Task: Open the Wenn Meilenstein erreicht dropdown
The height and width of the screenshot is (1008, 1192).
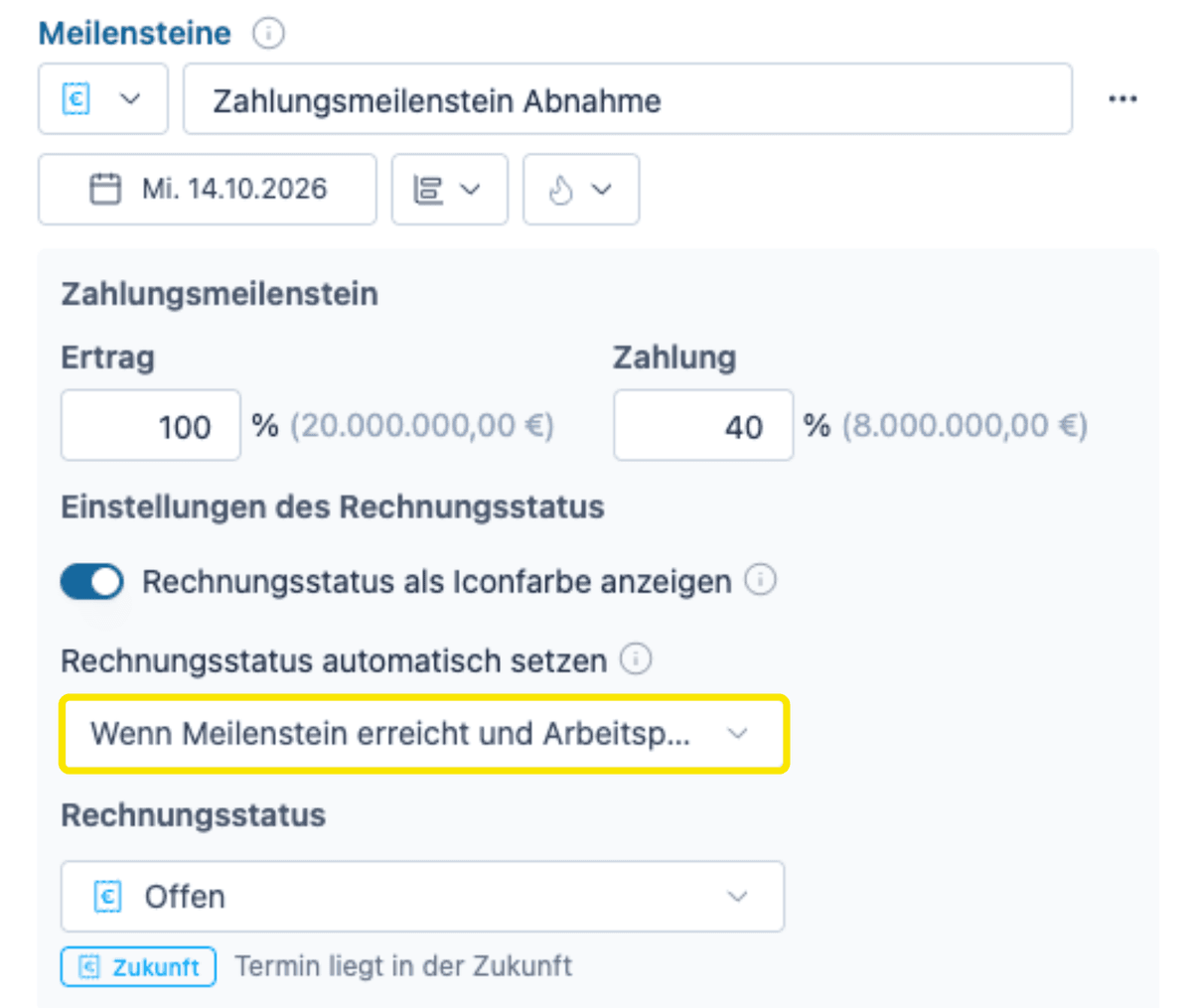Action: (x=424, y=734)
